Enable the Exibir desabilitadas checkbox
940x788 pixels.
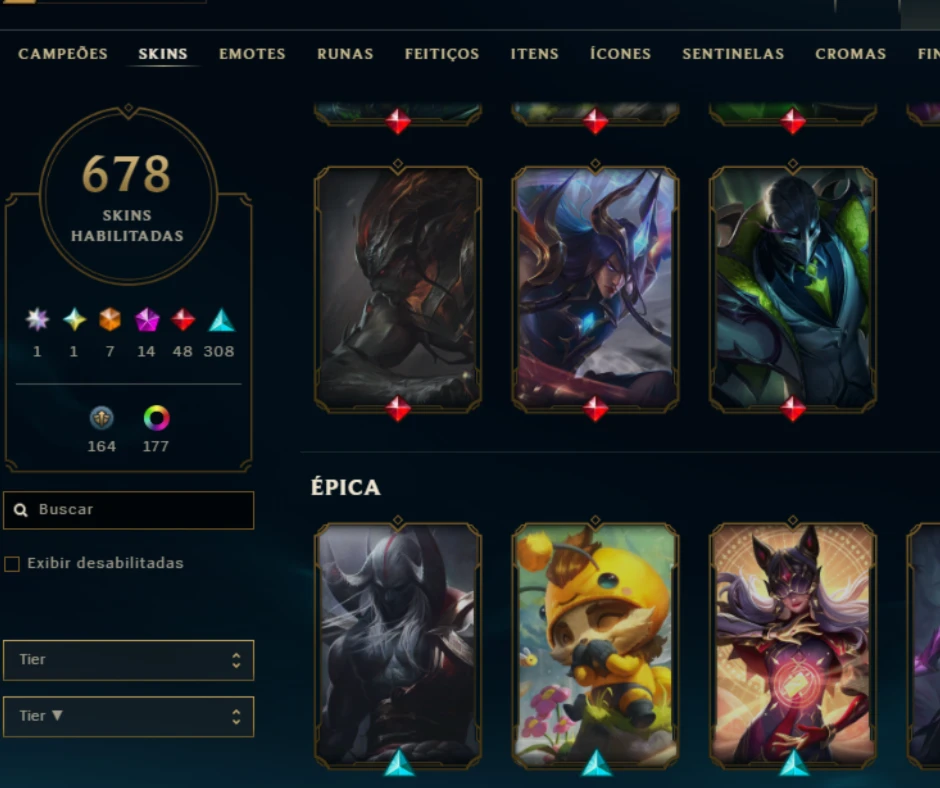(x=12, y=564)
